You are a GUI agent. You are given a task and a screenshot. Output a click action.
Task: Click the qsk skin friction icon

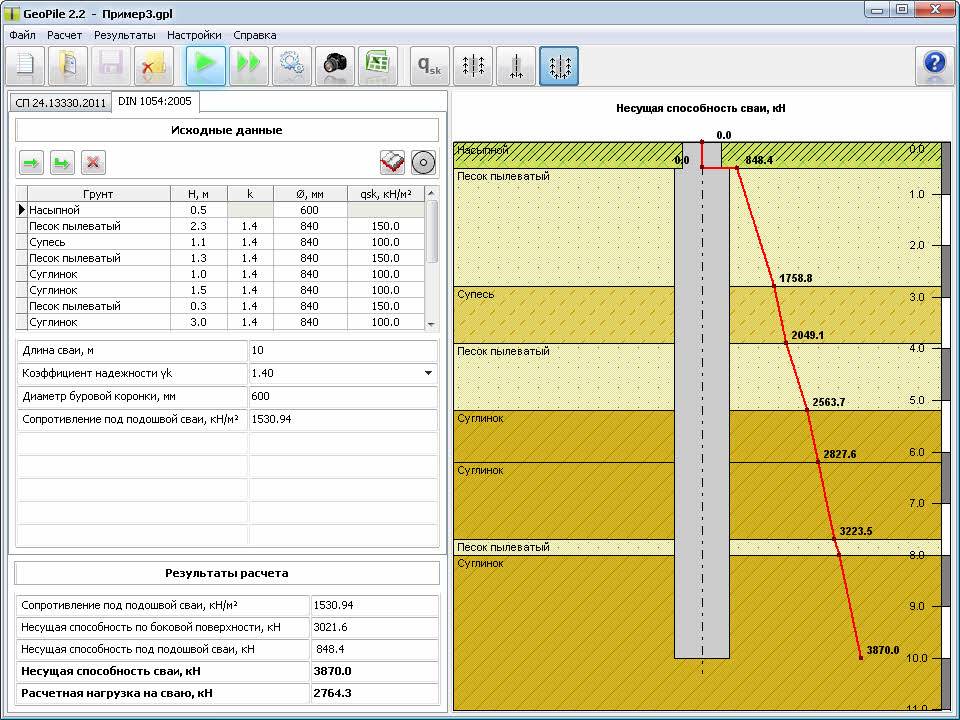[430, 65]
